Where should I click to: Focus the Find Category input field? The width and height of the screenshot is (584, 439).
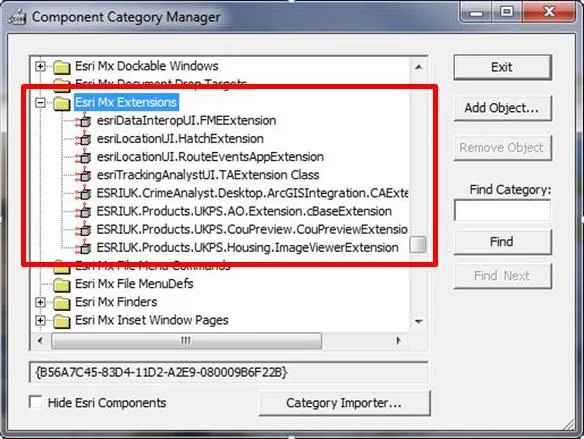click(x=502, y=210)
